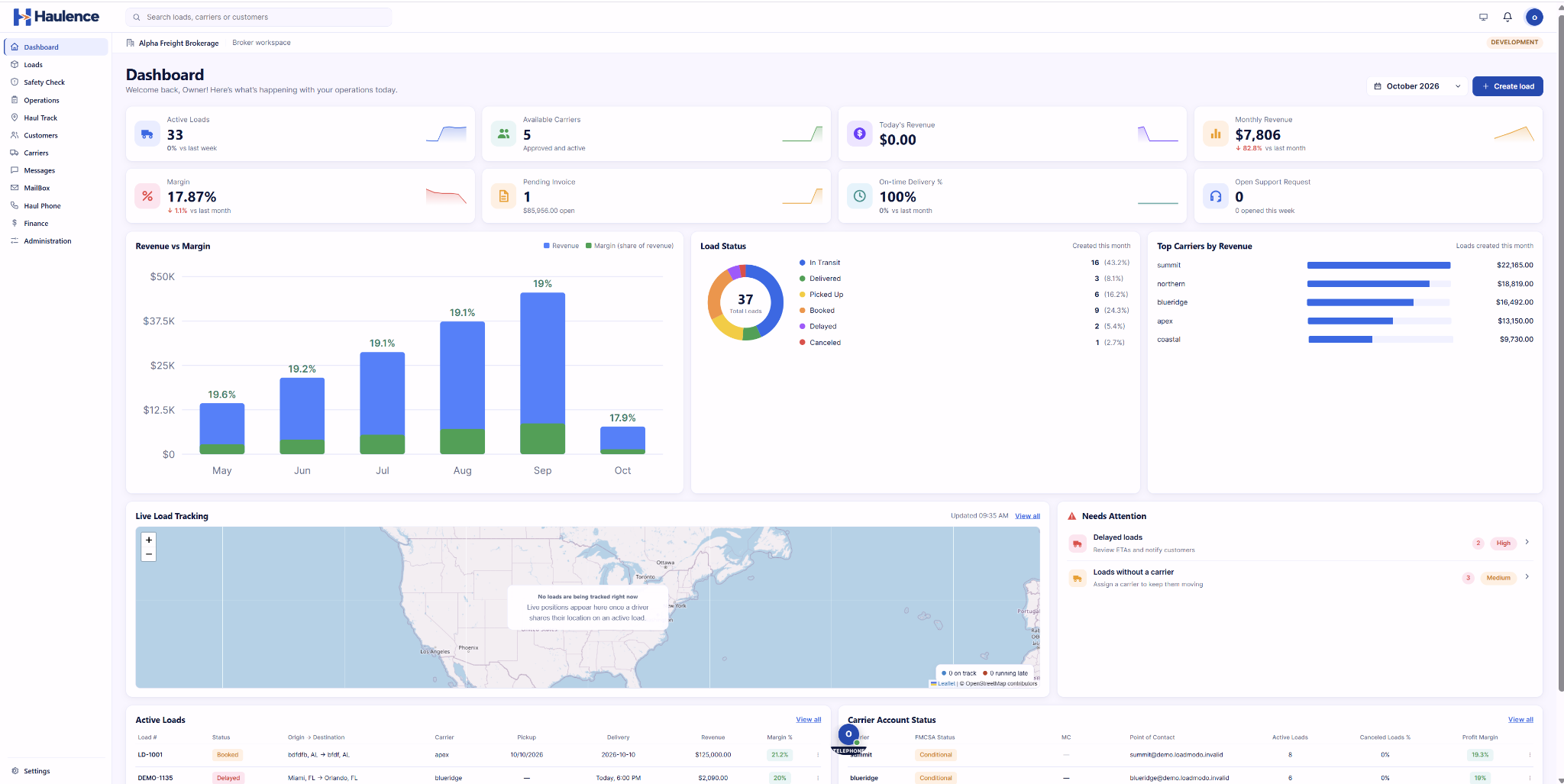Click the notifications bell icon
1564x784 pixels.
(x=1507, y=17)
